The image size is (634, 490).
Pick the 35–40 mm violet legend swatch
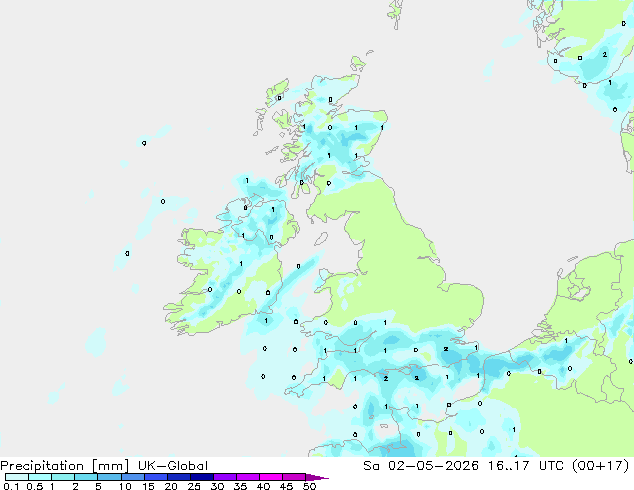(x=248, y=477)
